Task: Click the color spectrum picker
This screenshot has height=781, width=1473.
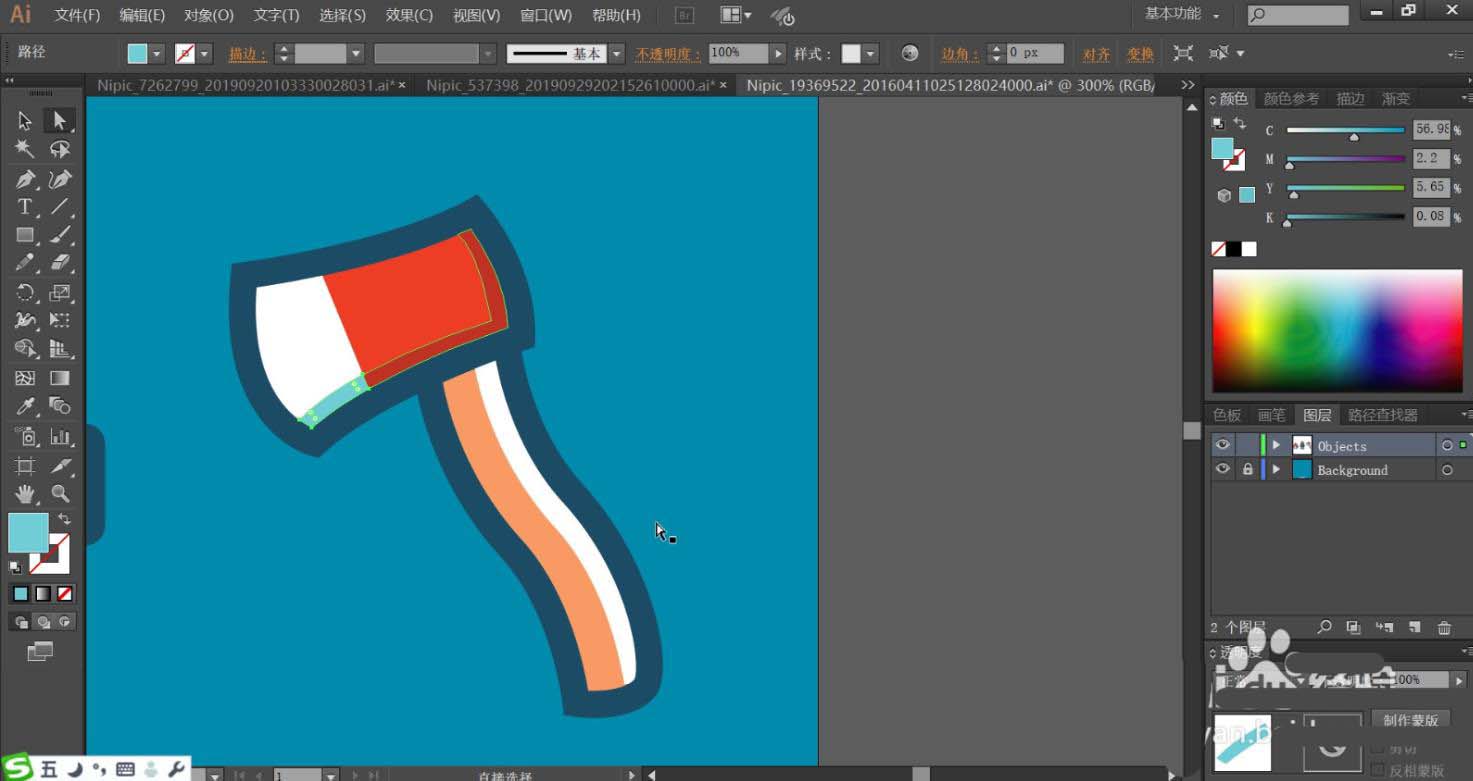Action: pyautogui.click(x=1337, y=331)
